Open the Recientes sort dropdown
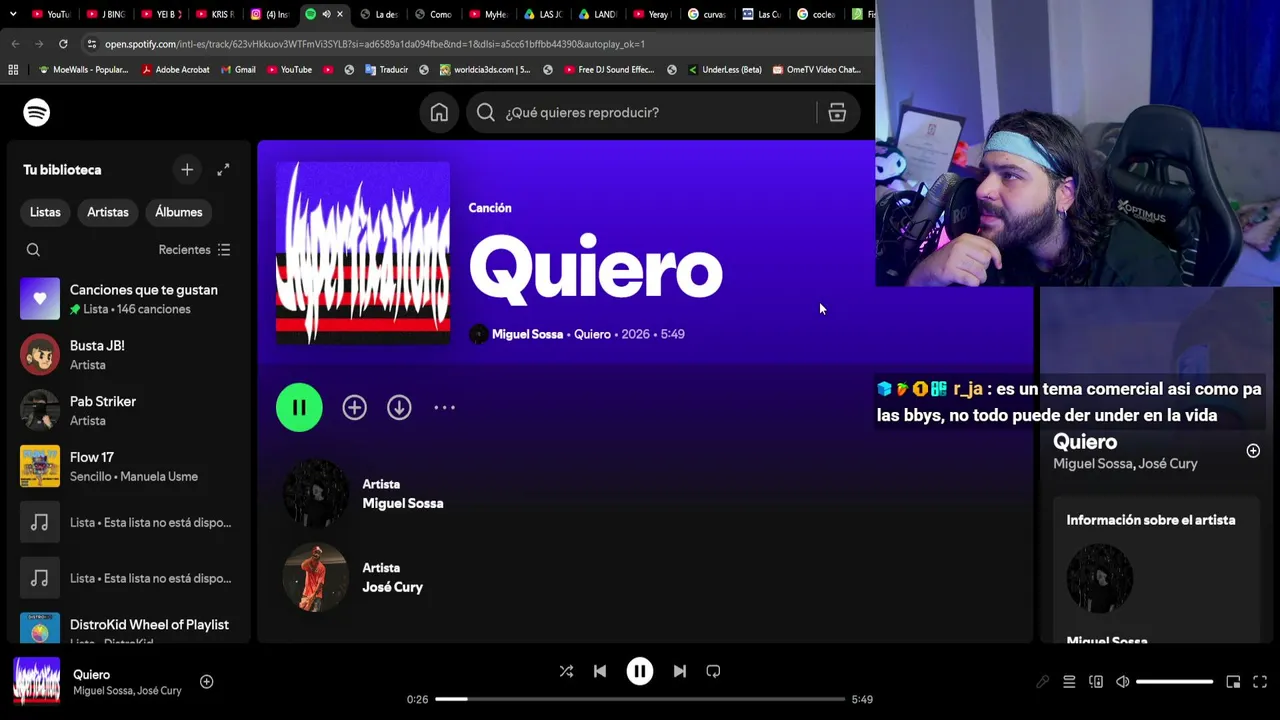 (x=195, y=250)
